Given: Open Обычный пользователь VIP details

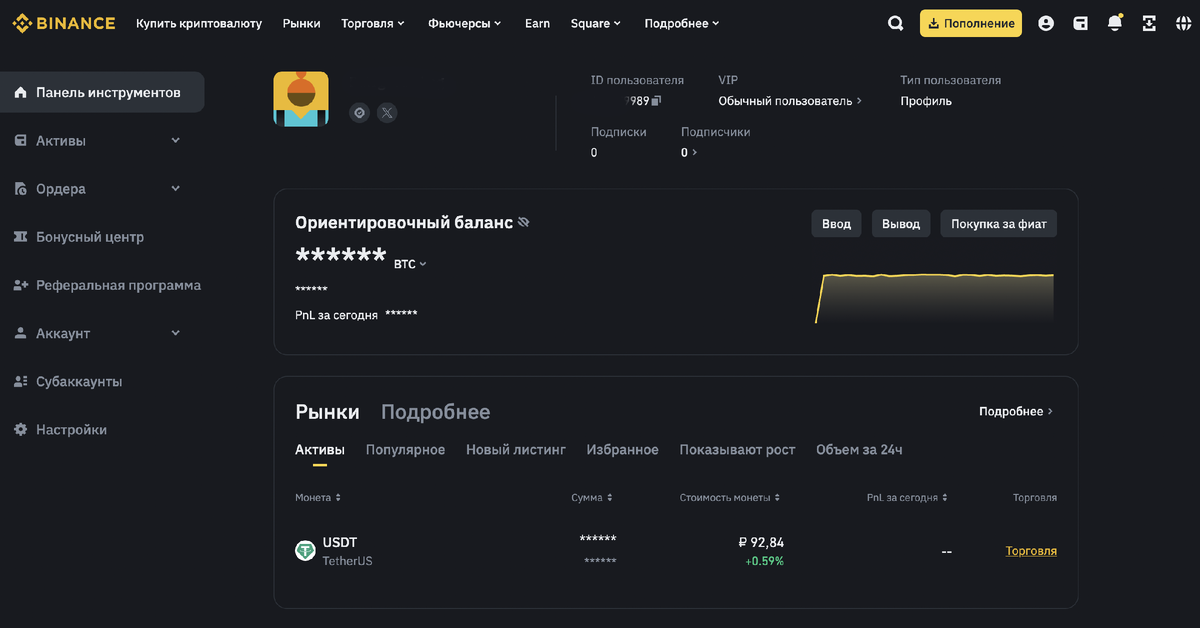Looking at the screenshot, I should (x=790, y=101).
